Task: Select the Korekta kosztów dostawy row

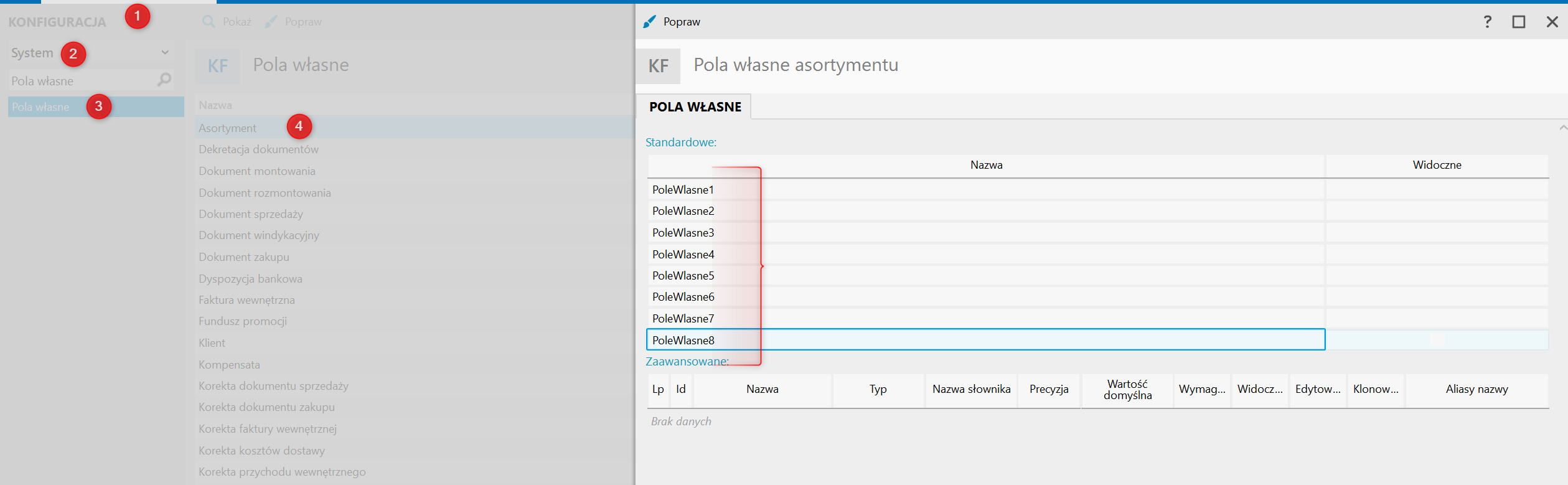Action: tap(415, 450)
